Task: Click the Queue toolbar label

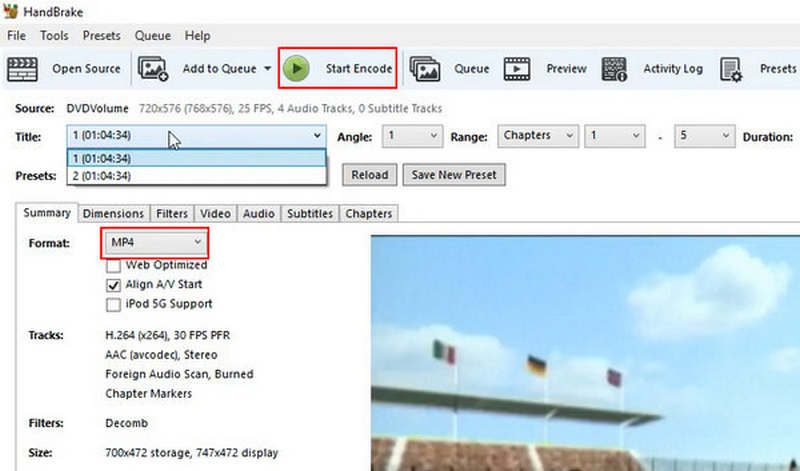Action: pyautogui.click(x=471, y=68)
